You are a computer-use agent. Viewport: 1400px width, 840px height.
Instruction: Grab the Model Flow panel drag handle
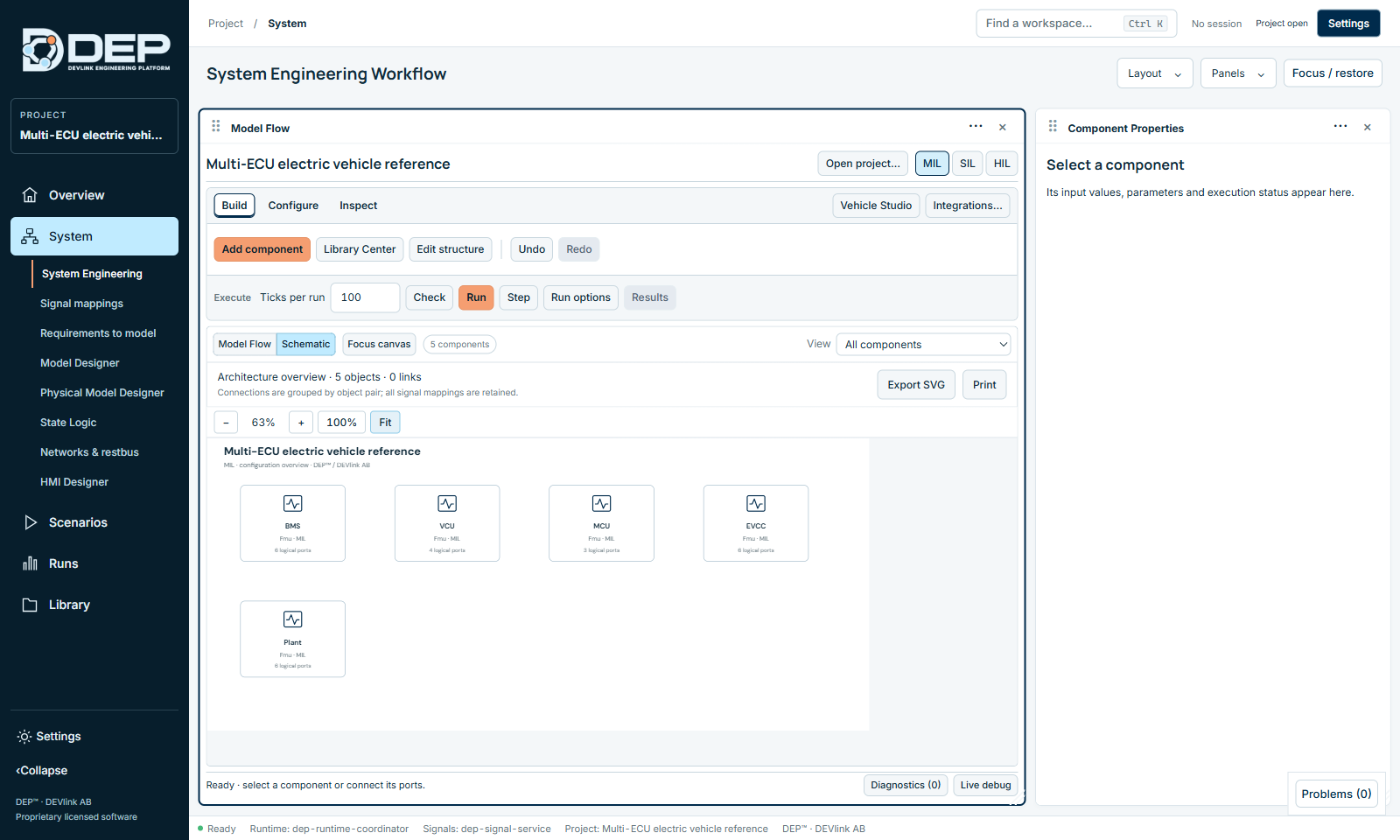216,127
